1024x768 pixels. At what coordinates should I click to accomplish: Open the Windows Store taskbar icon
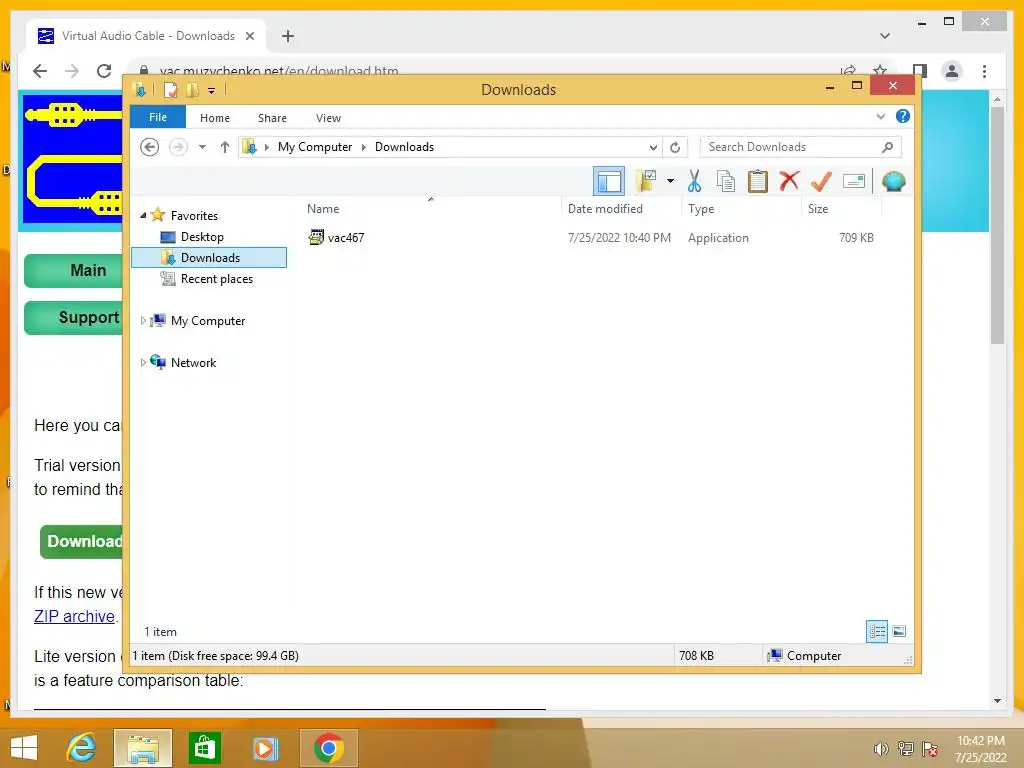pyautogui.click(x=204, y=748)
